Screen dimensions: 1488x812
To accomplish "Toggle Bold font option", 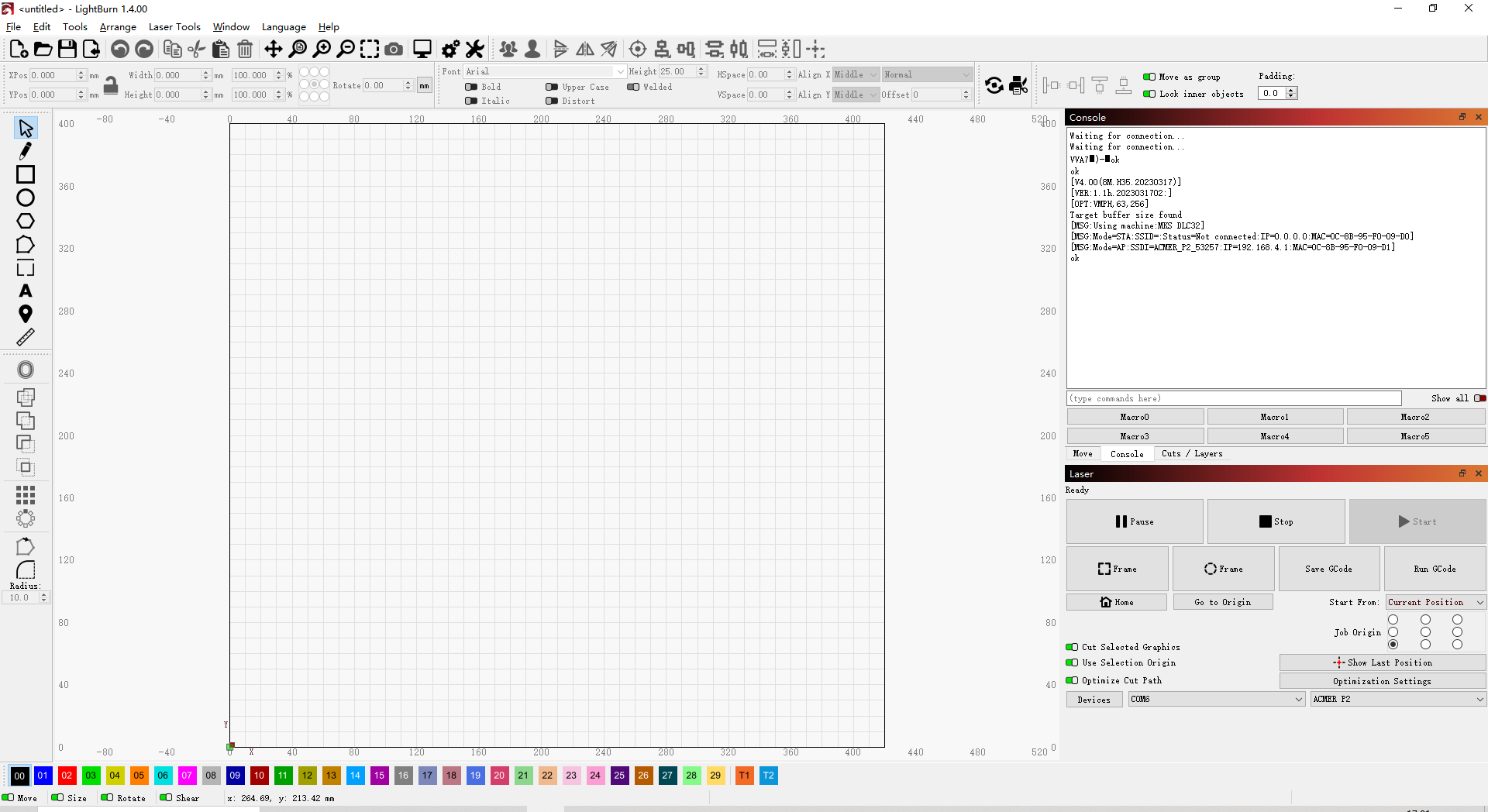I will point(471,87).
